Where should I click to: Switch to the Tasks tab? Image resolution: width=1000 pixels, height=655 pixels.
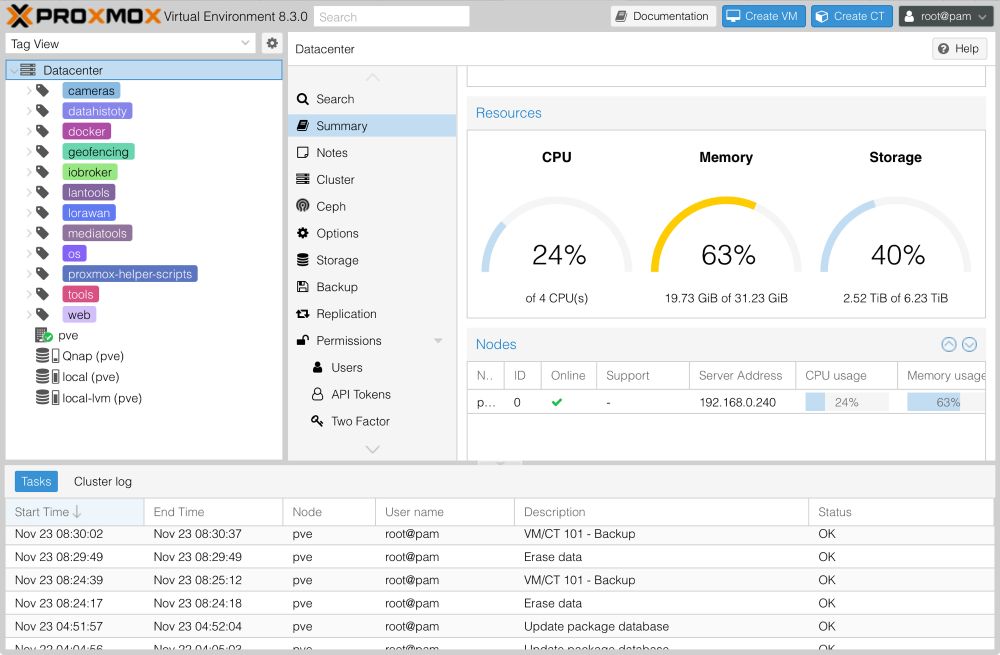coord(36,482)
